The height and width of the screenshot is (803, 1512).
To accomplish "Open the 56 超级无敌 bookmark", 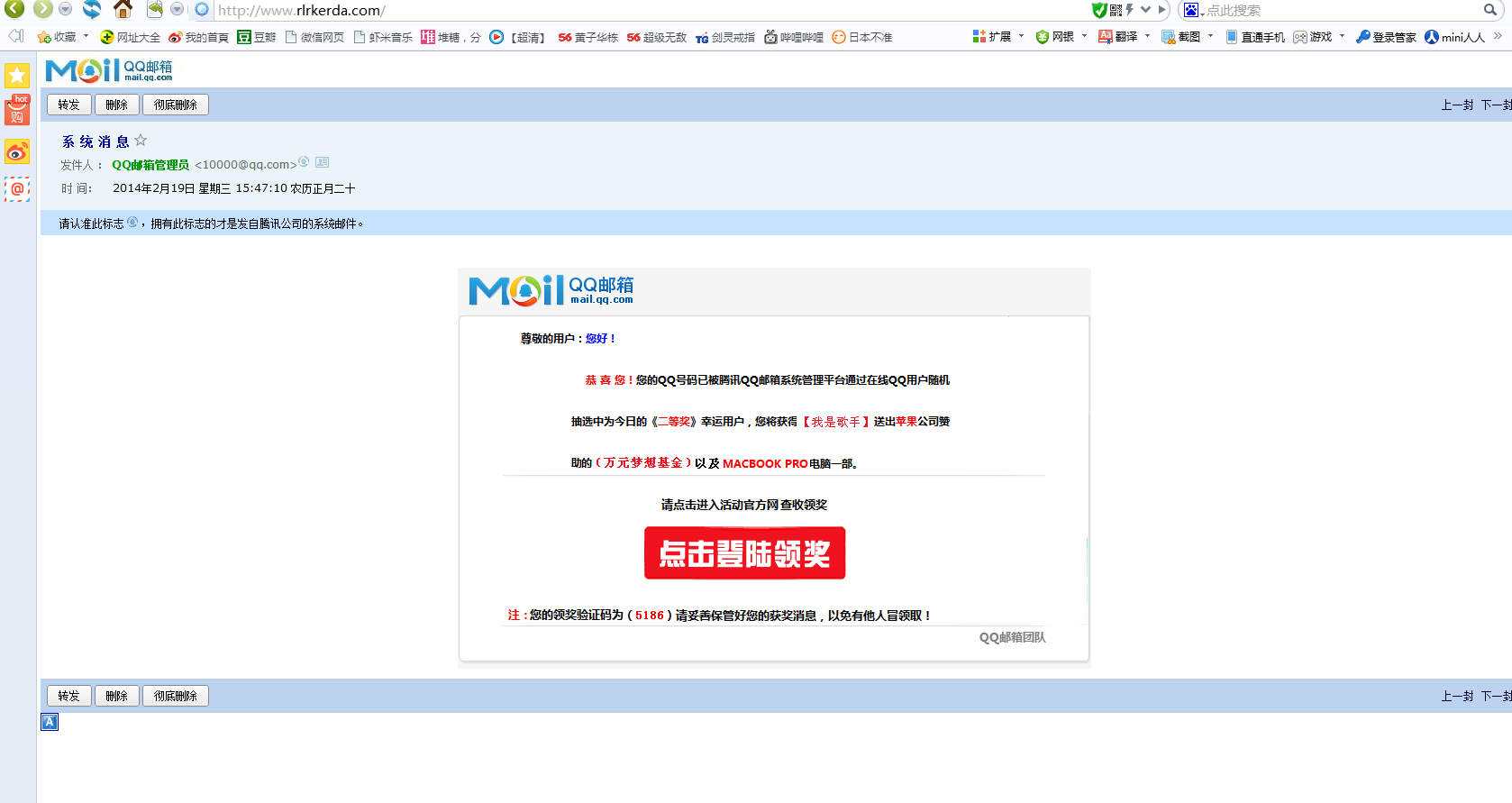I will click(656, 37).
